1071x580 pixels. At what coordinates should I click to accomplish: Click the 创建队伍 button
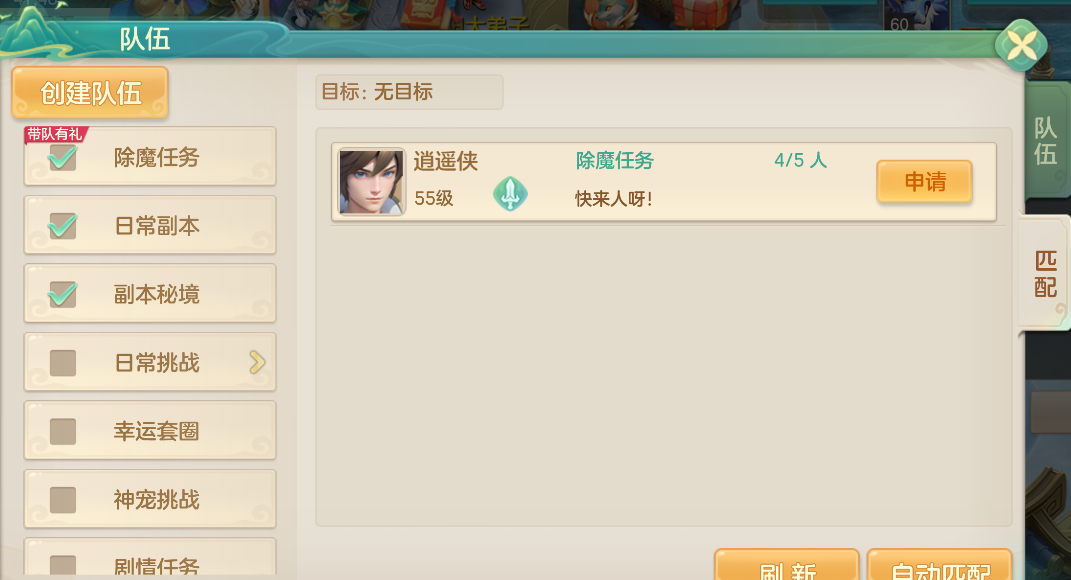90,92
